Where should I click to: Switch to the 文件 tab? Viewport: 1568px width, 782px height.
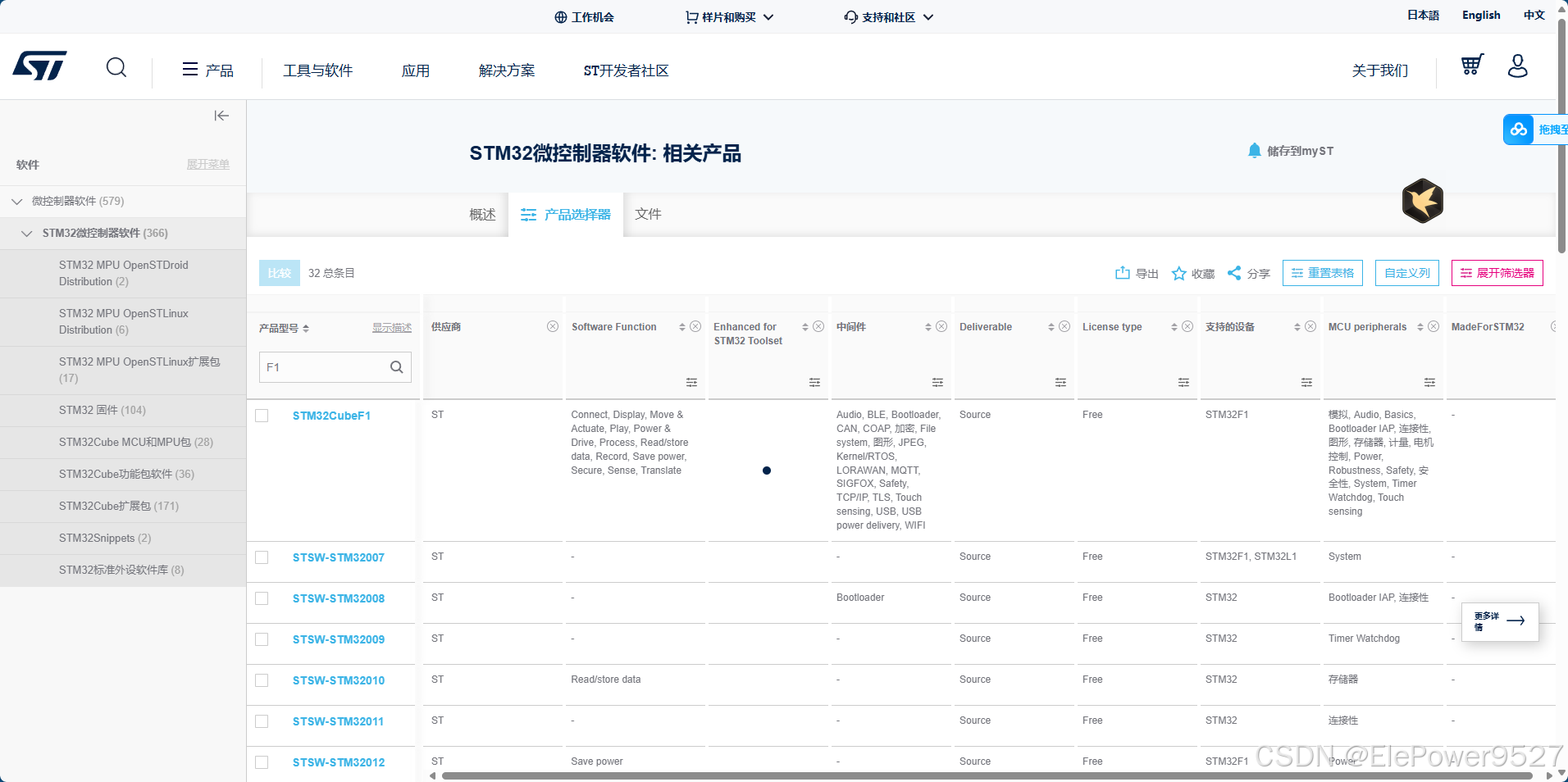click(648, 214)
